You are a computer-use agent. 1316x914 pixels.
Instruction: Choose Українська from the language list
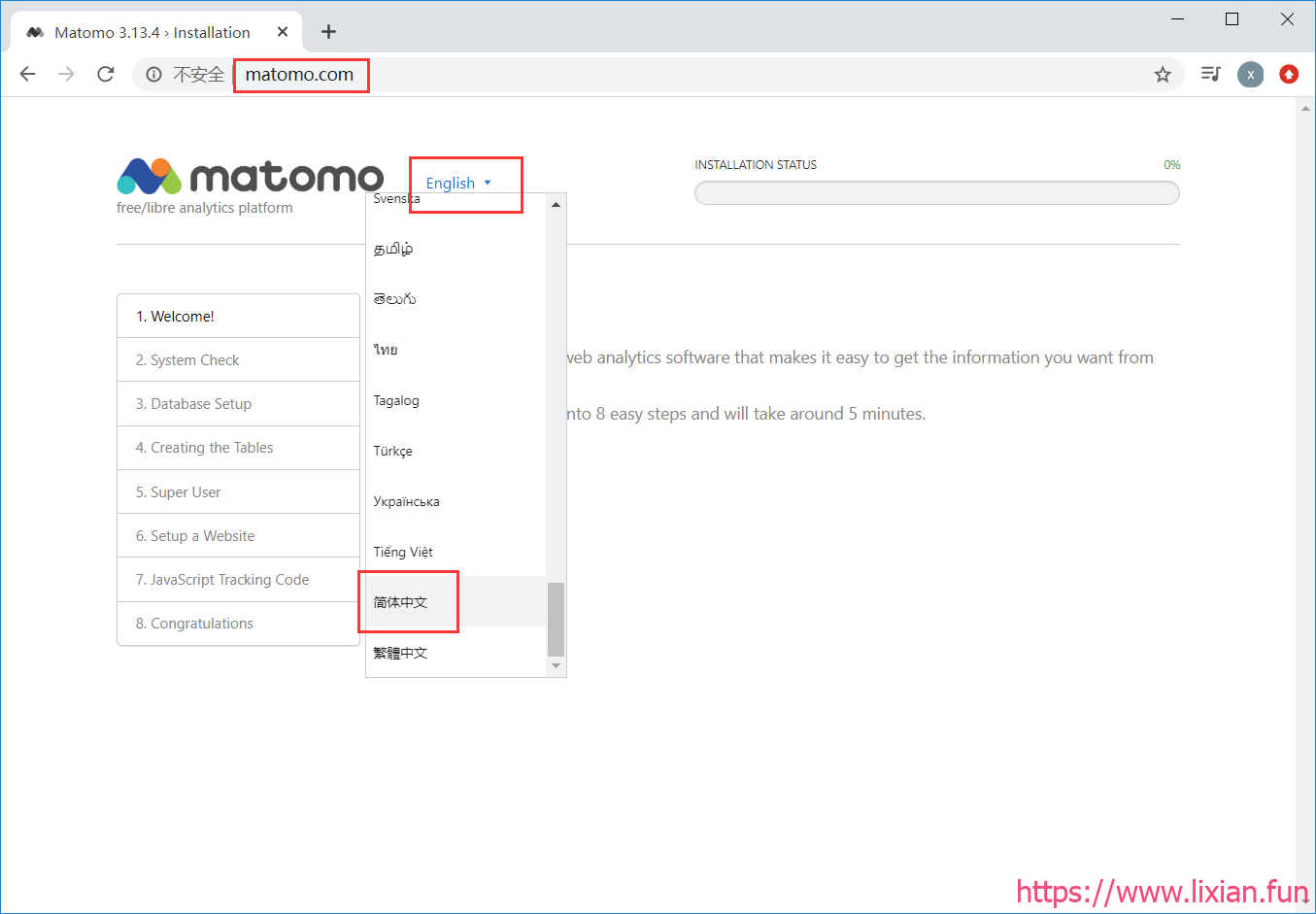pos(456,501)
